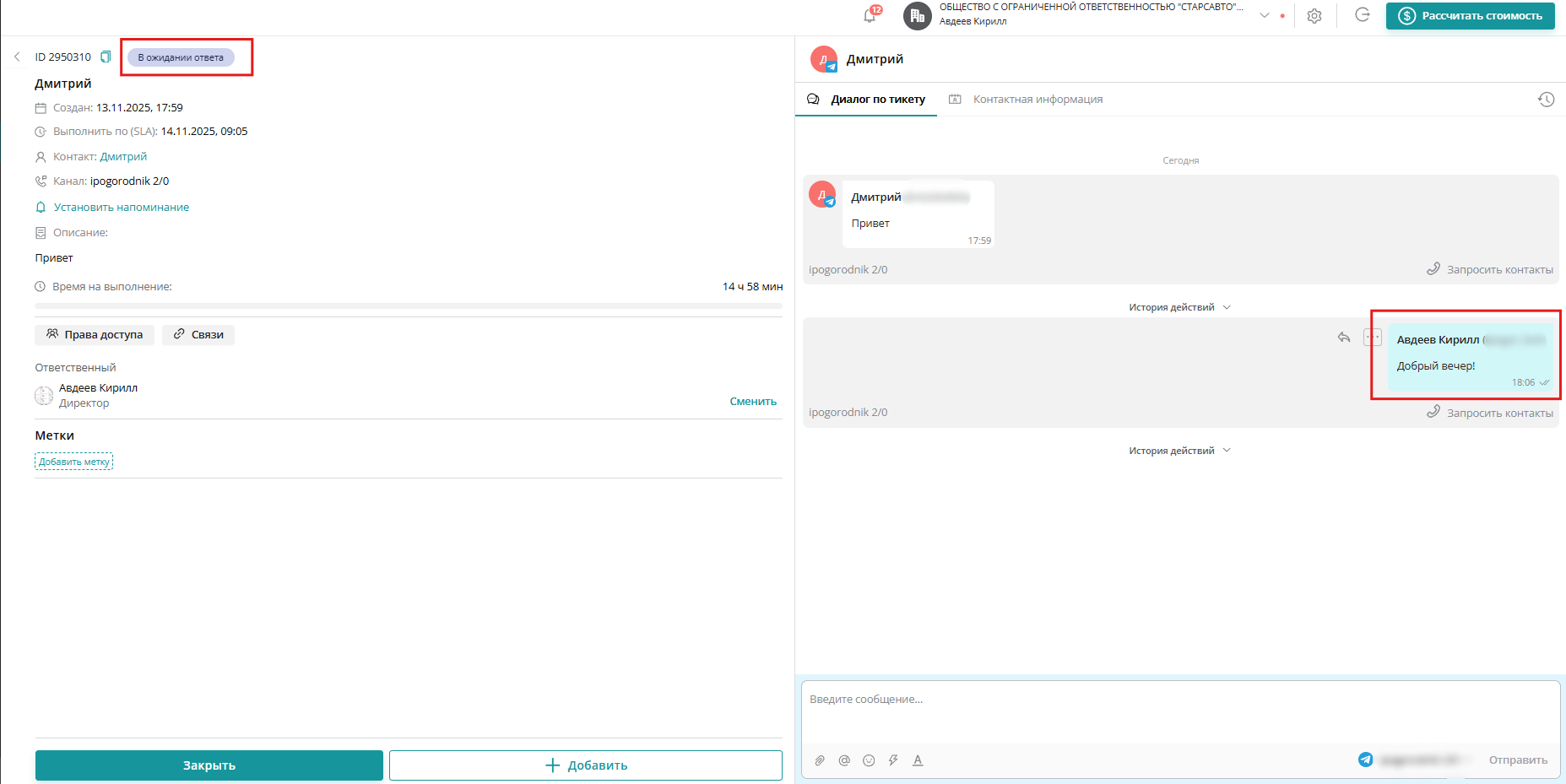Click channel value ipogorodnik 2/0 in ticket details
The width and height of the screenshot is (1566, 784).
pos(130,181)
